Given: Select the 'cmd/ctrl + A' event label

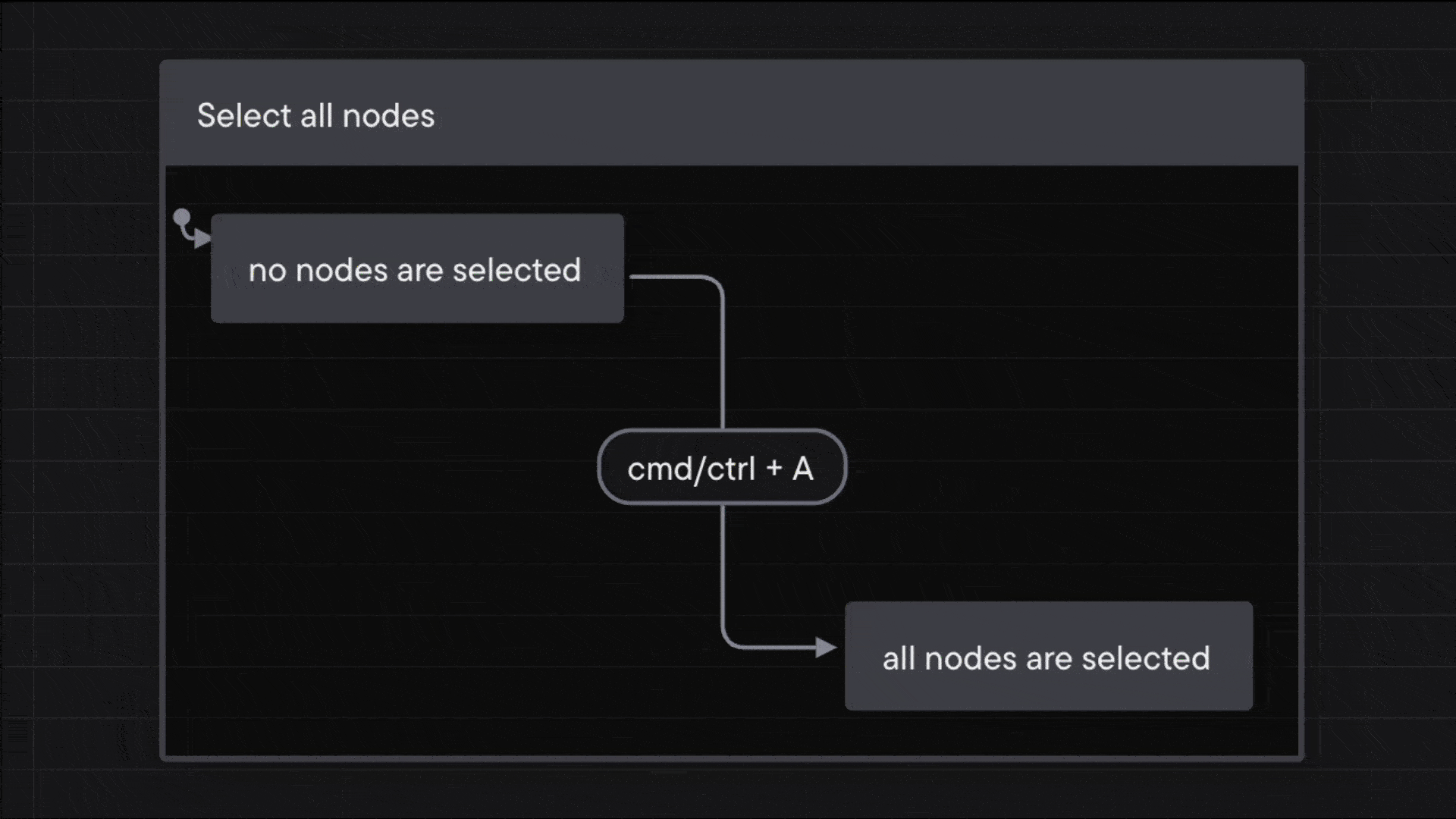Looking at the screenshot, I should [x=721, y=468].
